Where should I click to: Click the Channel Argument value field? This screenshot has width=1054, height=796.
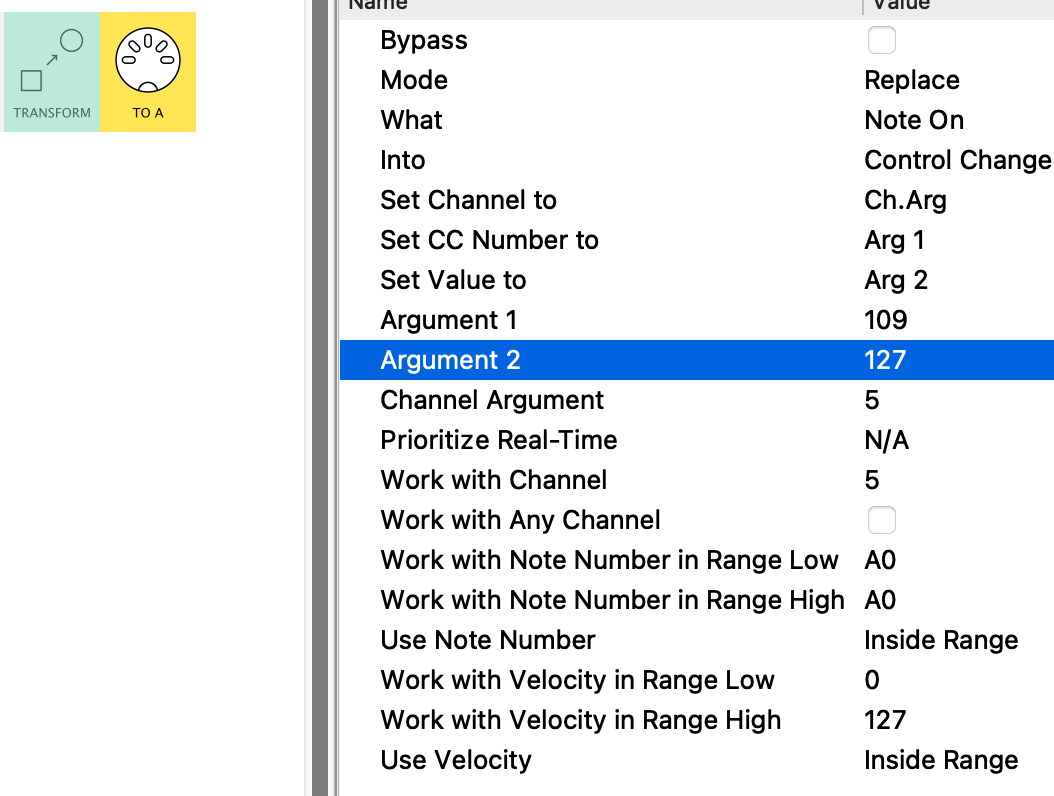tap(872, 400)
